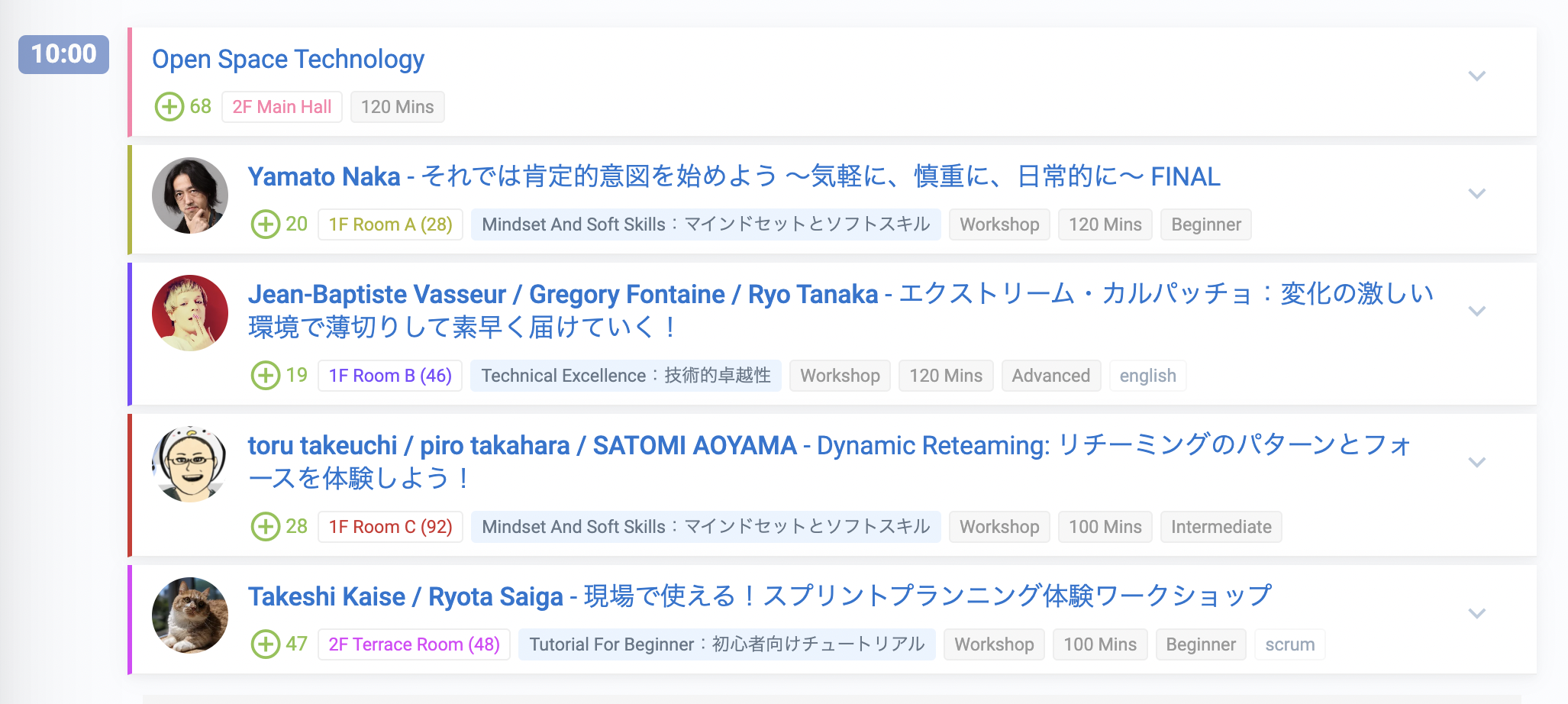
Task: Open the Jean-Baptiste Vasseur carpaccio session title
Action: point(840,311)
